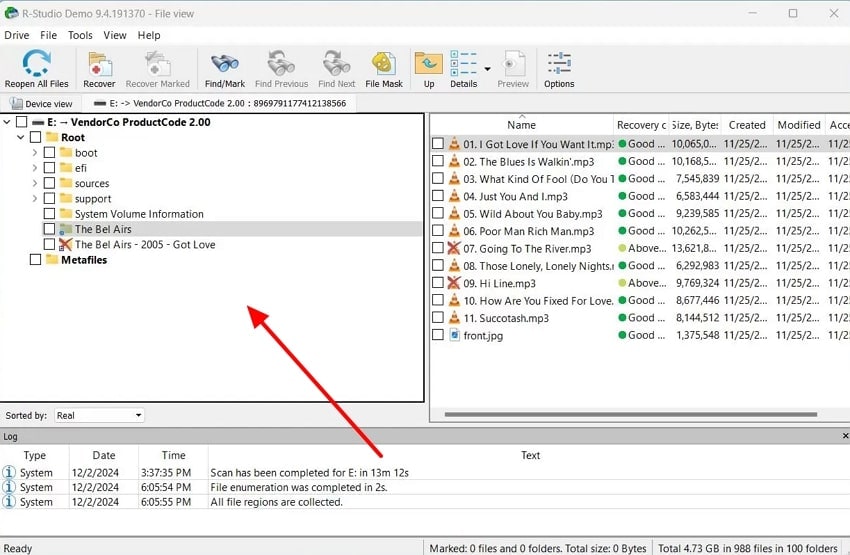Mark the Metafiles checkbox
Viewport: 850px width, 555px height.
coord(35,260)
